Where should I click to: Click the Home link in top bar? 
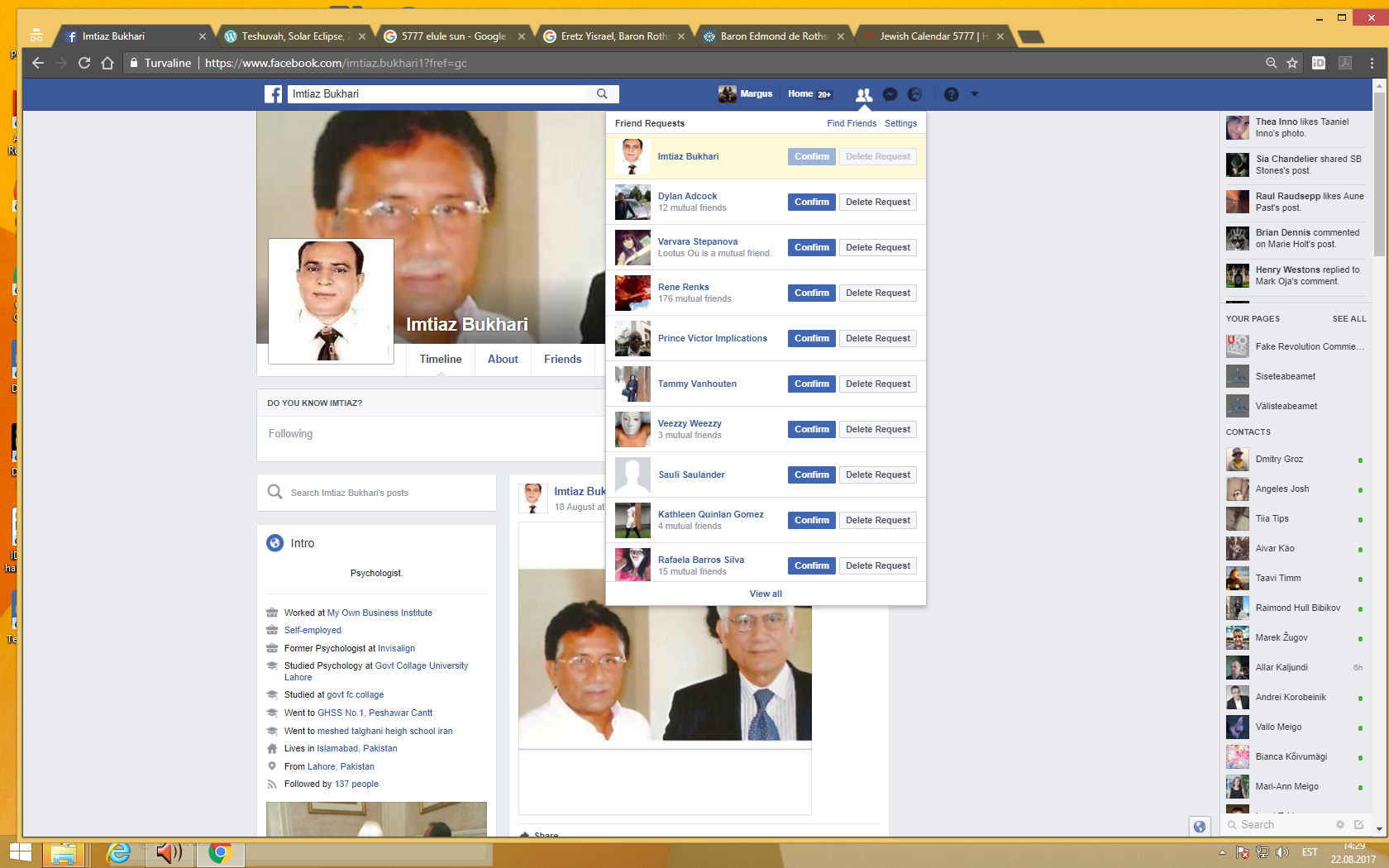(800, 94)
